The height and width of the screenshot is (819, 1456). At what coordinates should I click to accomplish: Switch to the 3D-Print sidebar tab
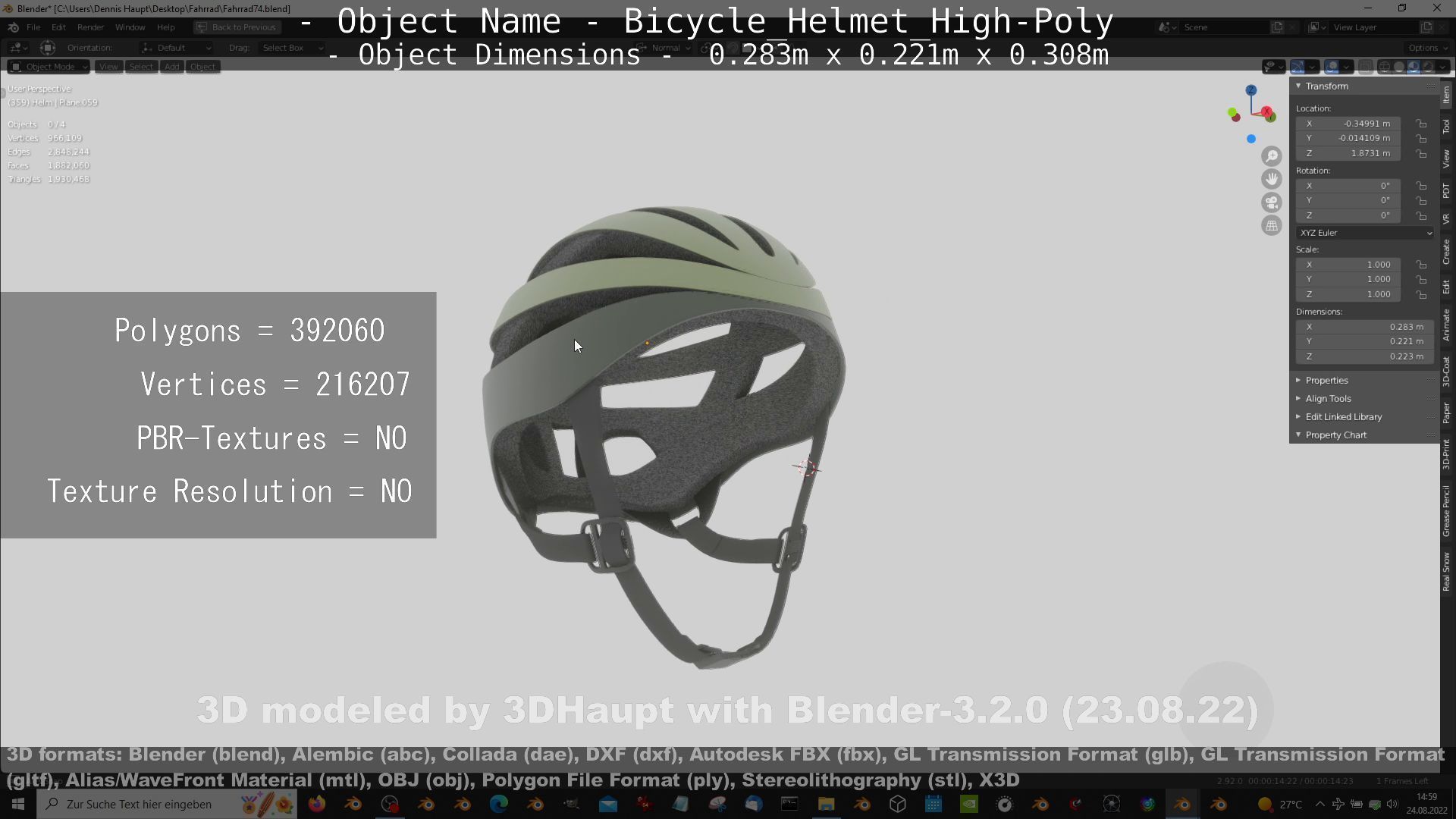[1447, 453]
